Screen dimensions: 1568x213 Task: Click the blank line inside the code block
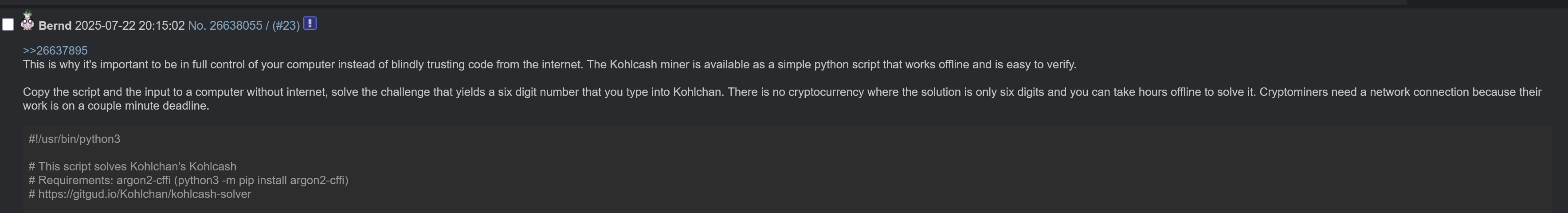pos(791,153)
